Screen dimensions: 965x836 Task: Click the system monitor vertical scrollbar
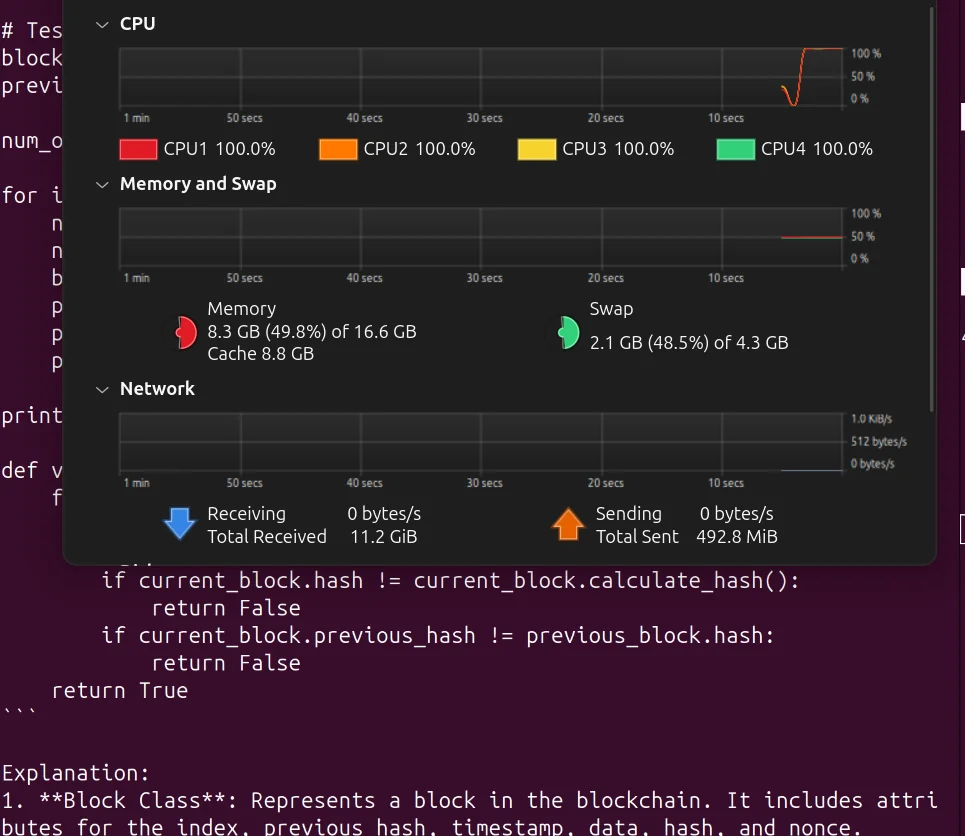[x=932, y=210]
